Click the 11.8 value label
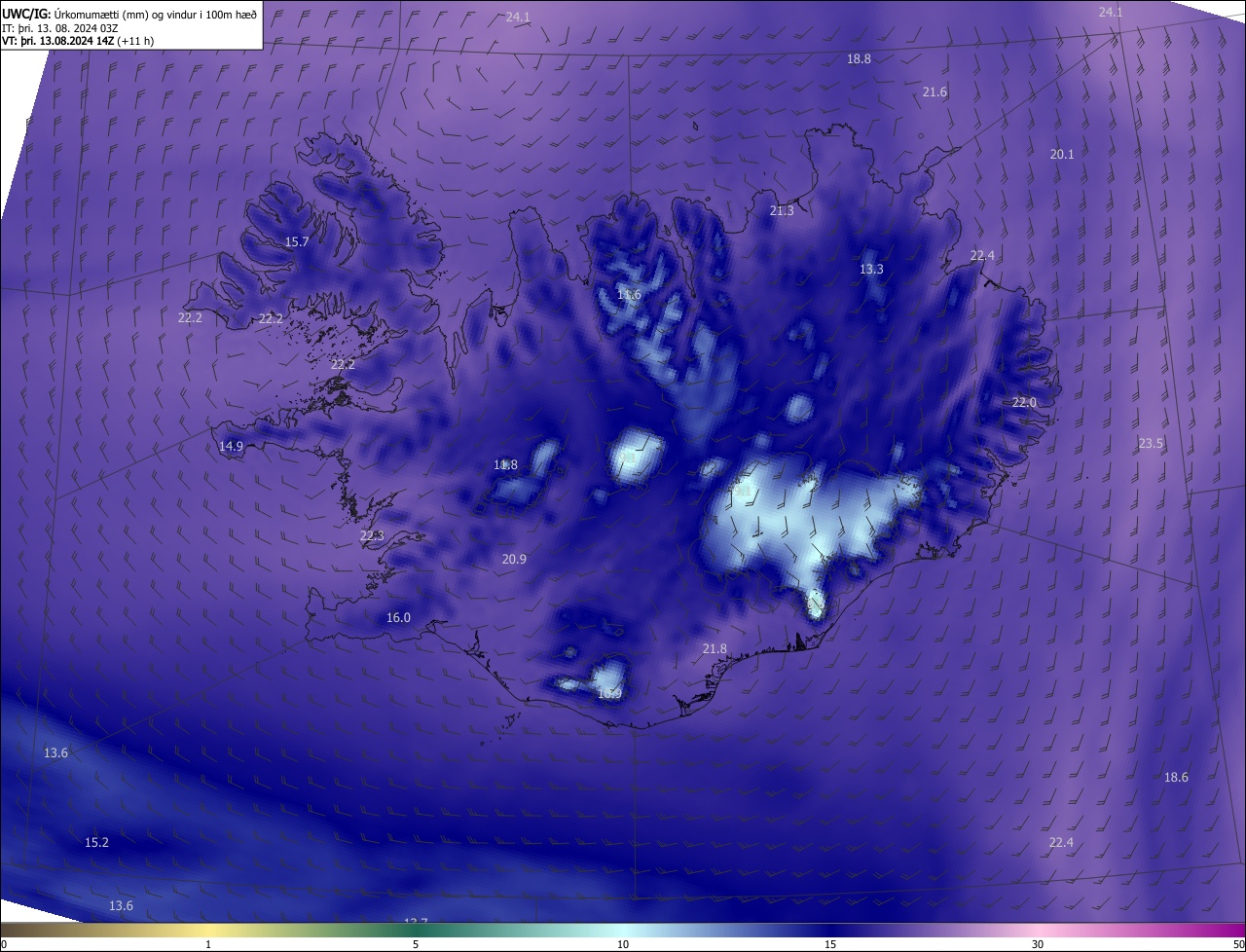The image size is (1246, 952). 505,464
